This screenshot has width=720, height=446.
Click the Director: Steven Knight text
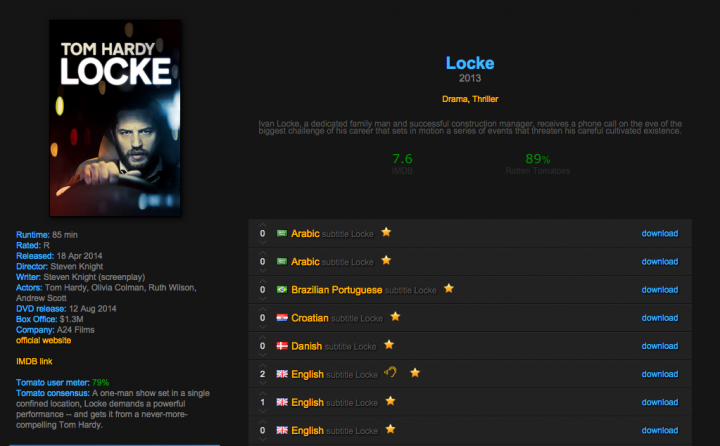(60, 266)
